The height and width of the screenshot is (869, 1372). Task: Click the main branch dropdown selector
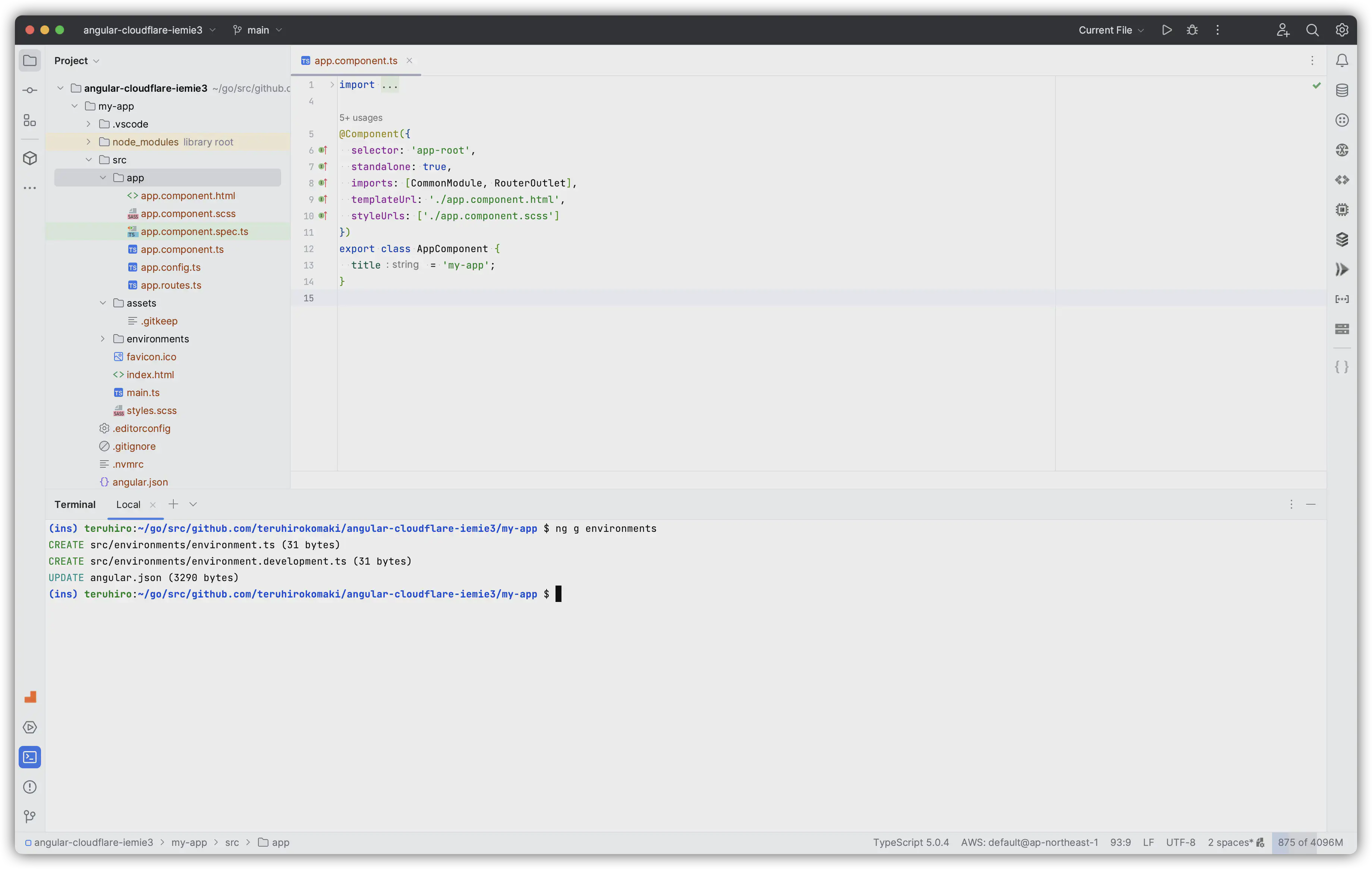258,30
